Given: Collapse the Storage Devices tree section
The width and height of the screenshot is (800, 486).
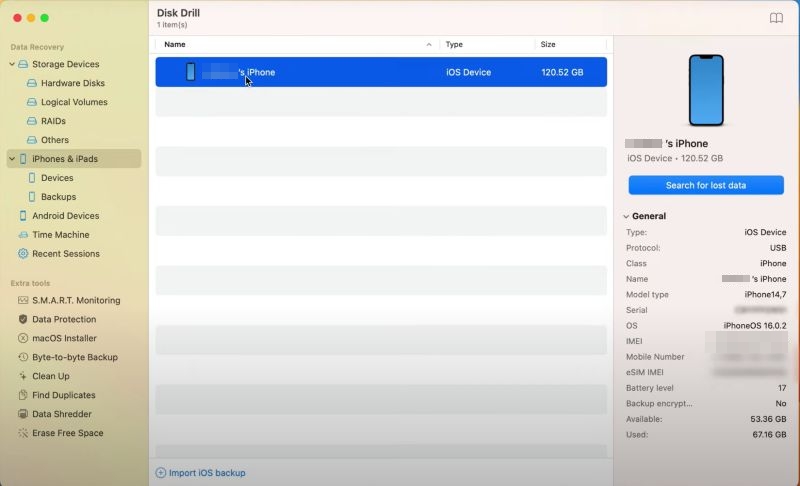Looking at the screenshot, I should click(11, 64).
